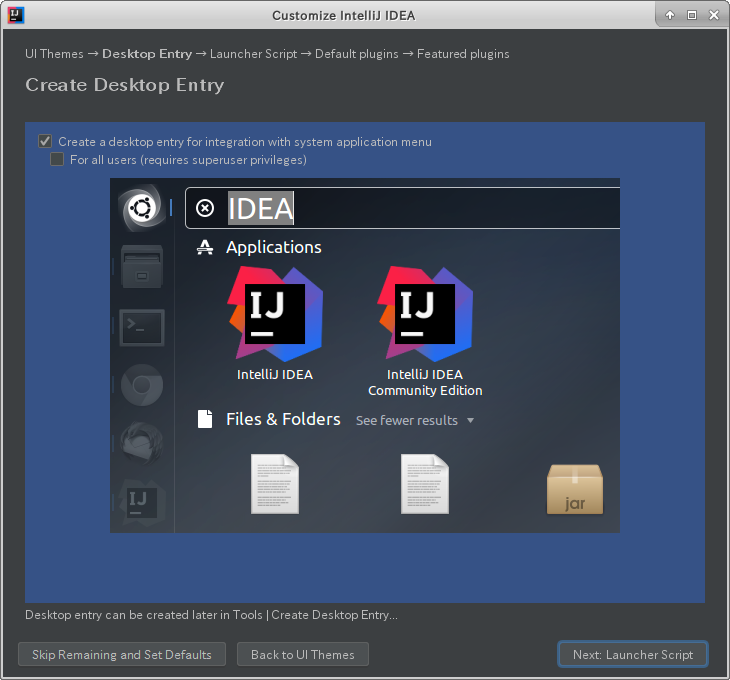Click the Chrome icon in preview dock
Viewport: 730px width, 680px height.
142,385
